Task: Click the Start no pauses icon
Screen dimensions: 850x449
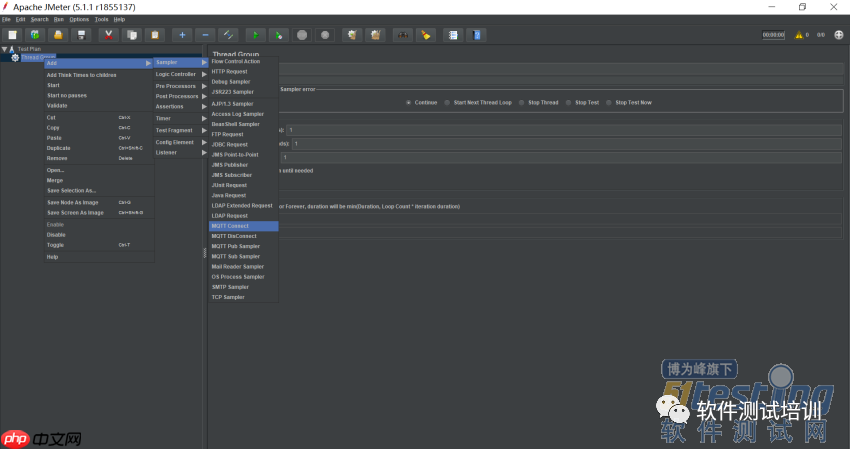Action: [x=278, y=35]
